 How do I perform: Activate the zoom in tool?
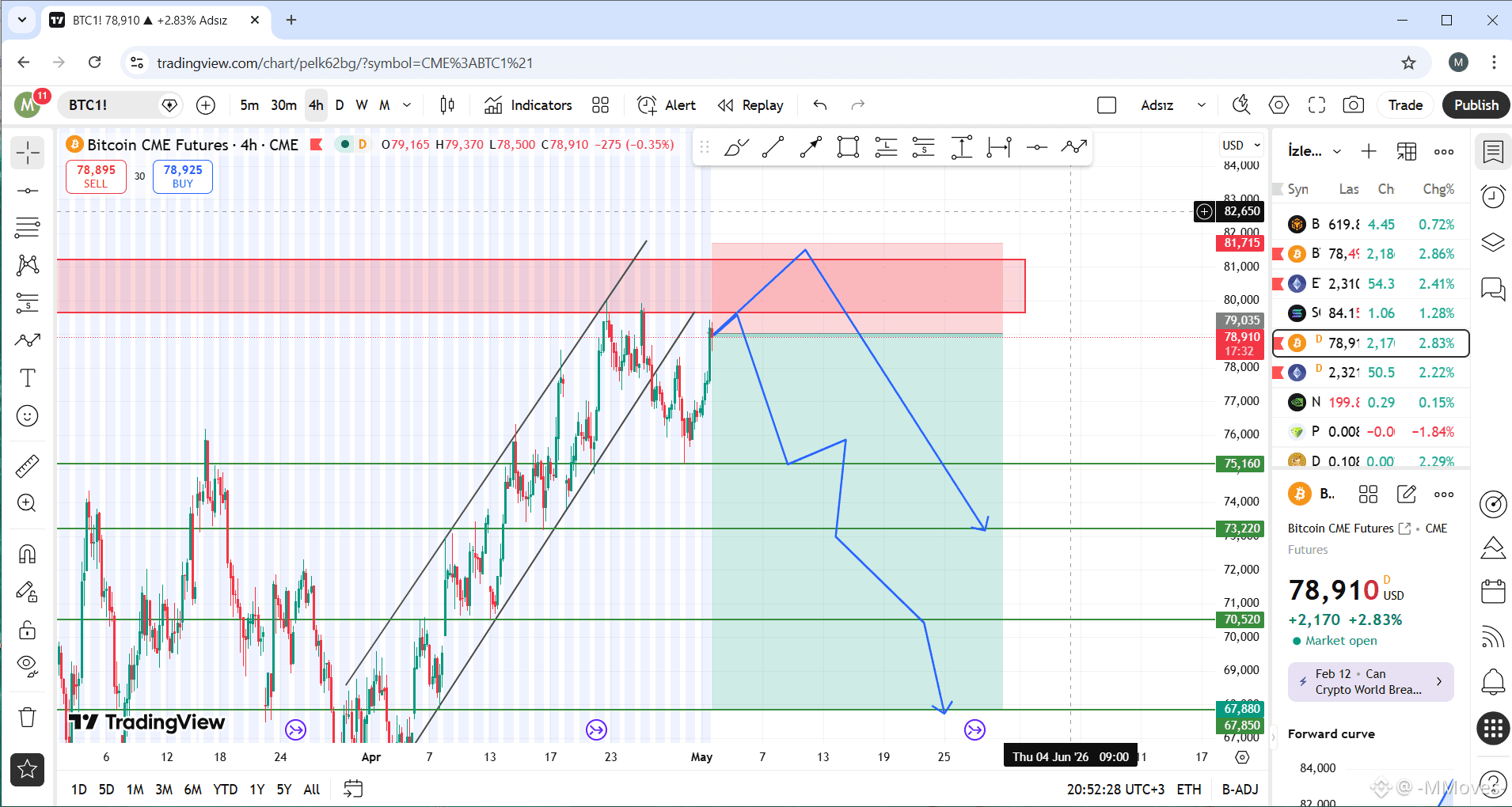28,503
